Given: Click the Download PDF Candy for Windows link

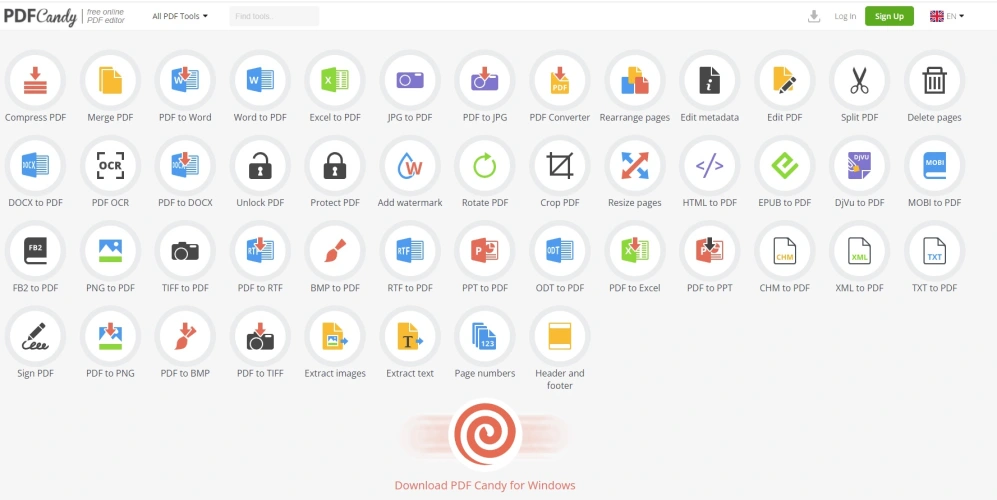Looking at the screenshot, I should (485, 485).
